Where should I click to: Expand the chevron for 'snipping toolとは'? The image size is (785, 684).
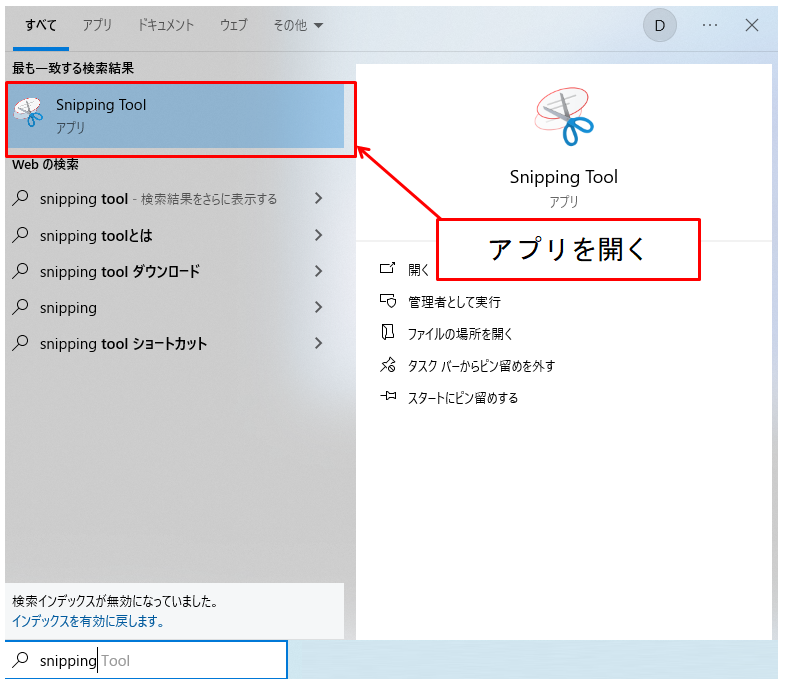point(318,235)
